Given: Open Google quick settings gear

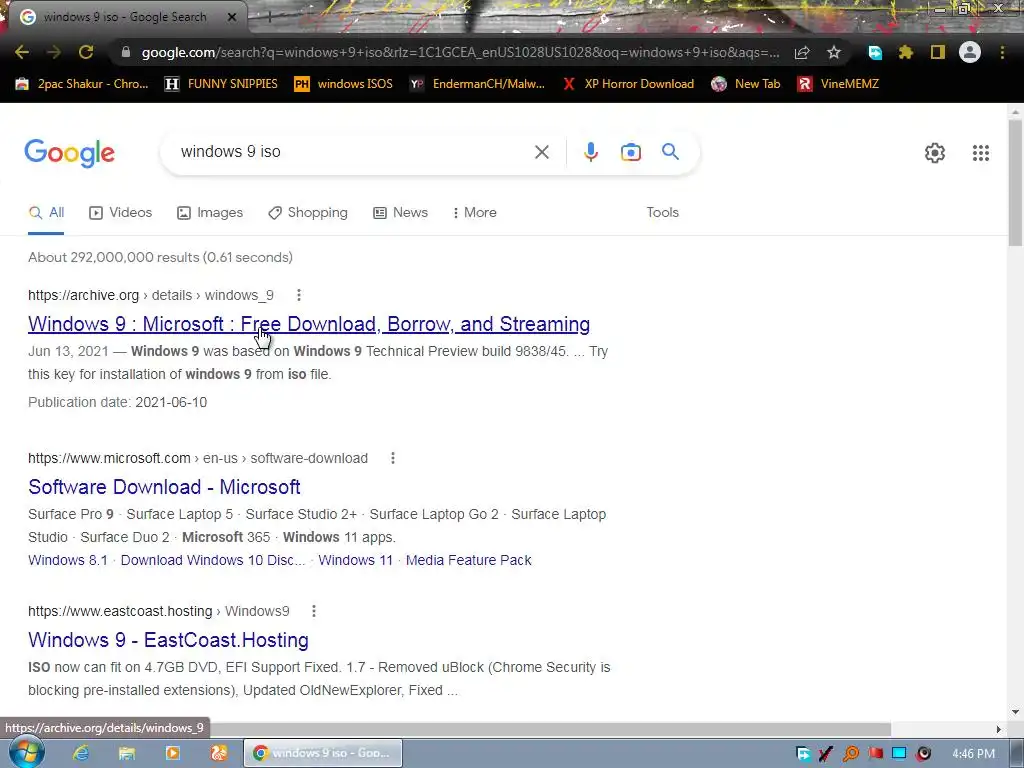Looking at the screenshot, I should tap(935, 153).
